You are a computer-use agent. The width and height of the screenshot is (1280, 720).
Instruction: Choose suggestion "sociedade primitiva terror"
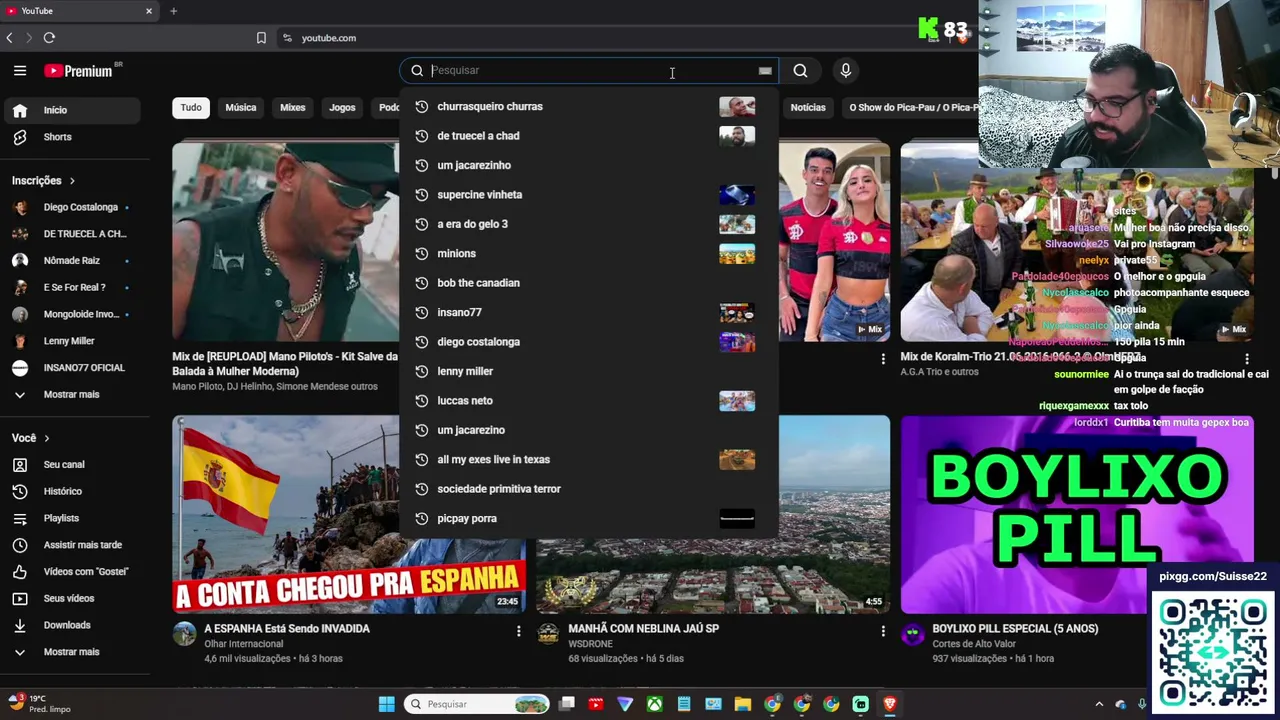click(588, 489)
